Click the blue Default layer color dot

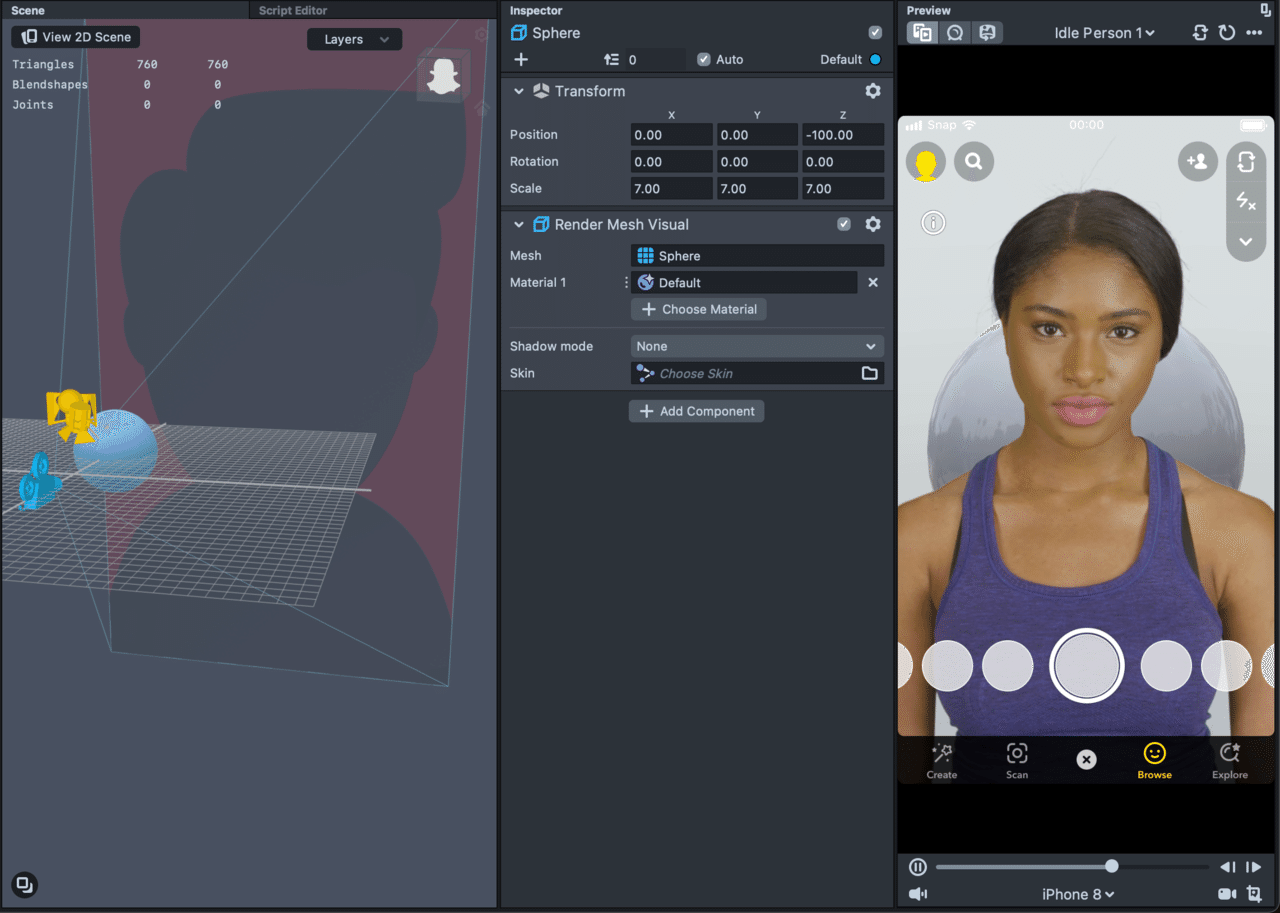[875, 60]
